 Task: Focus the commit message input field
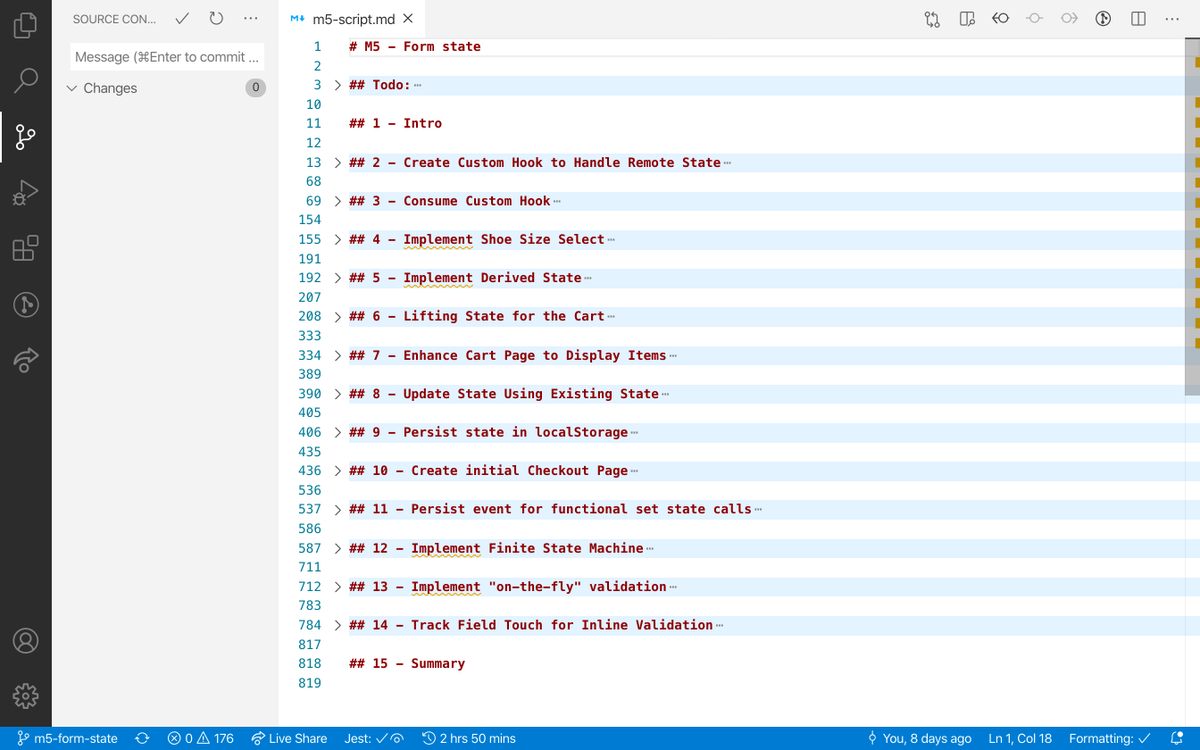coord(169,57)
